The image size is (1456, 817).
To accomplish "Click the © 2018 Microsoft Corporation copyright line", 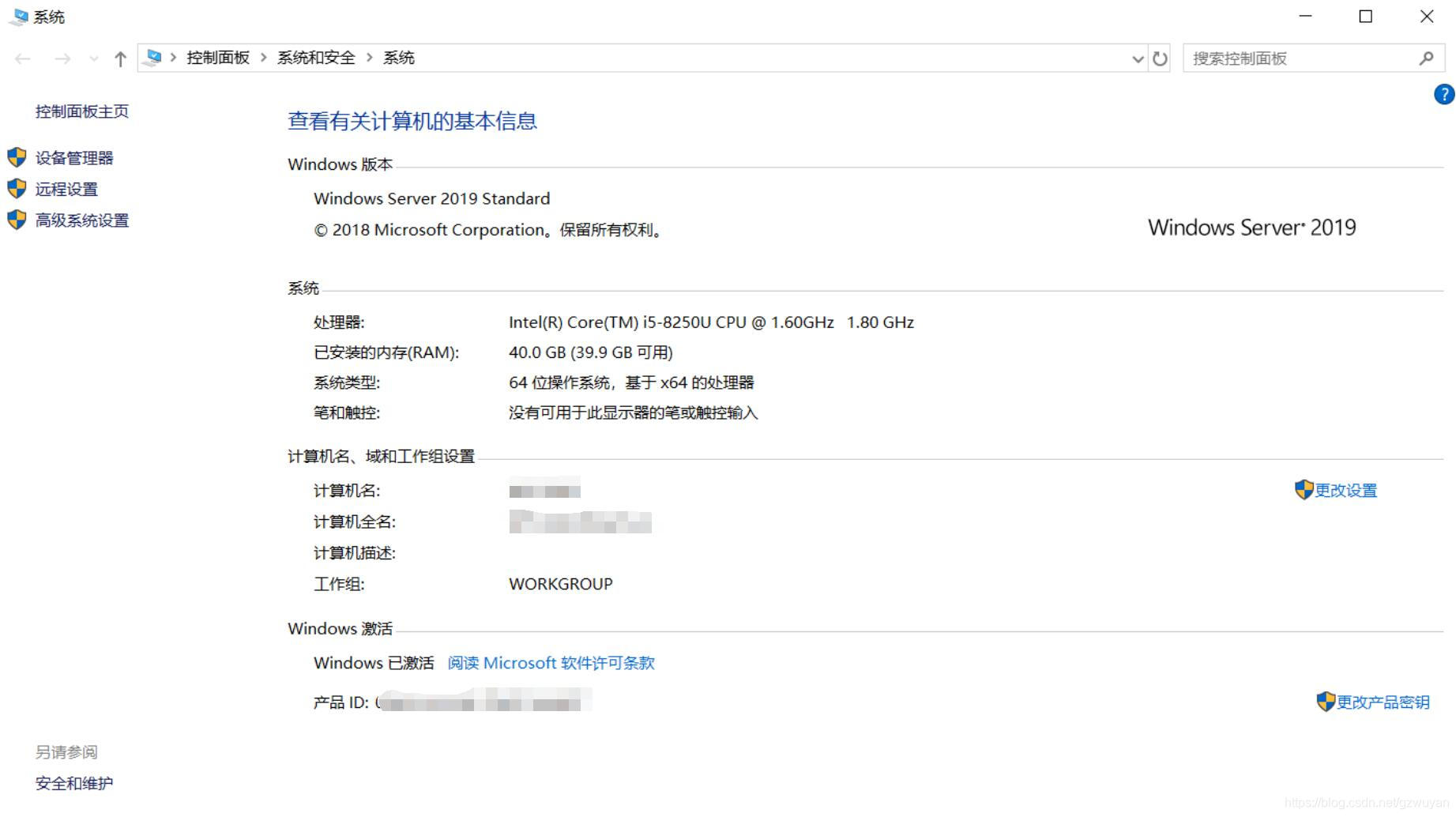I will pyautogui.click(x=488, y=230).
